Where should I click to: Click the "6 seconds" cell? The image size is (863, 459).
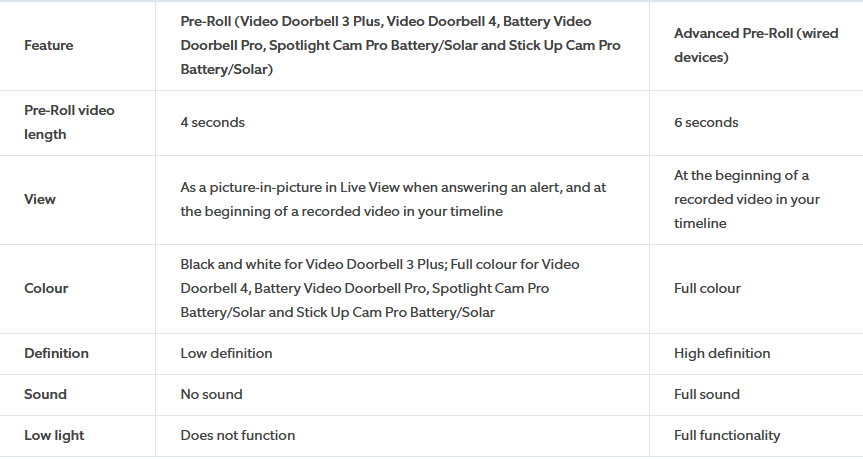click(x=706, y=122)
